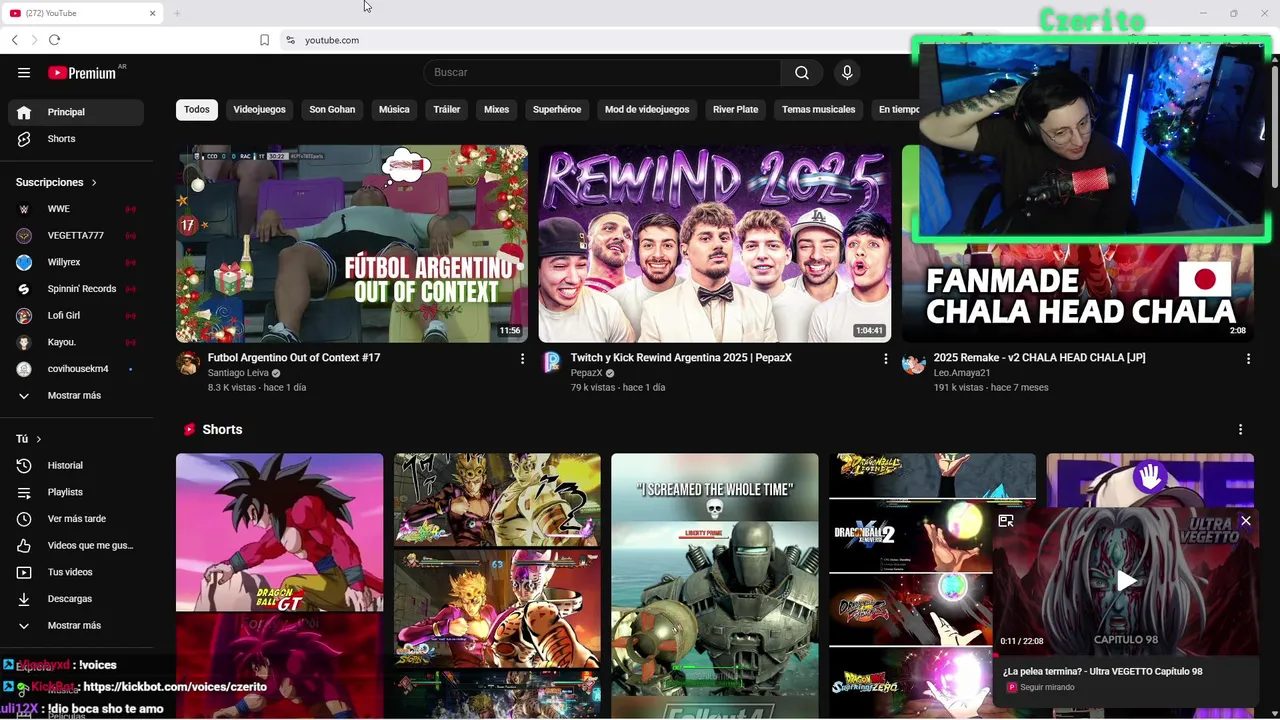
Task: Select the River Plate filter chip
Action: click(x=735, y=109)
